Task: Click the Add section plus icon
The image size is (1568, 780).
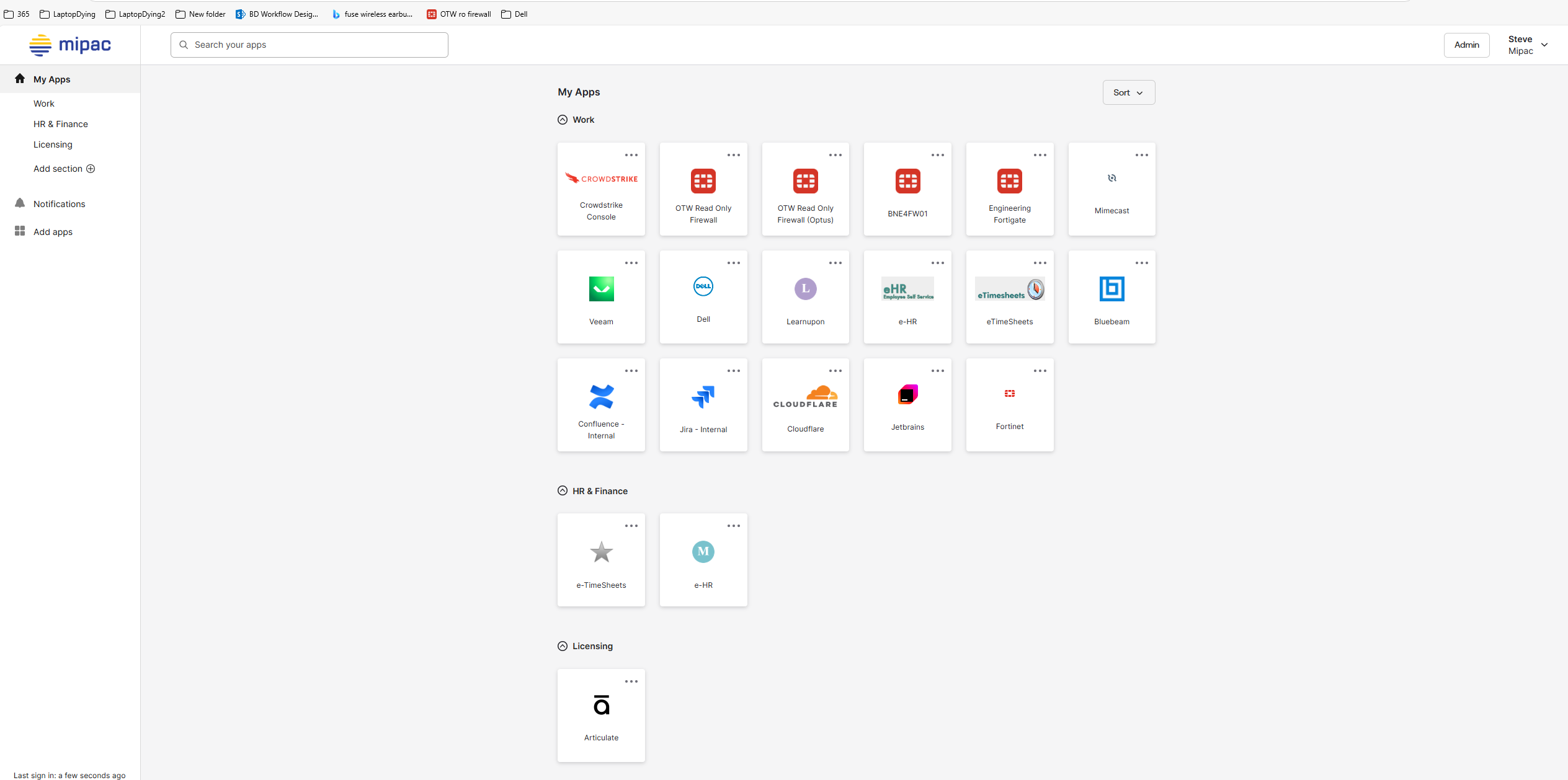Action: click(91, 169)
